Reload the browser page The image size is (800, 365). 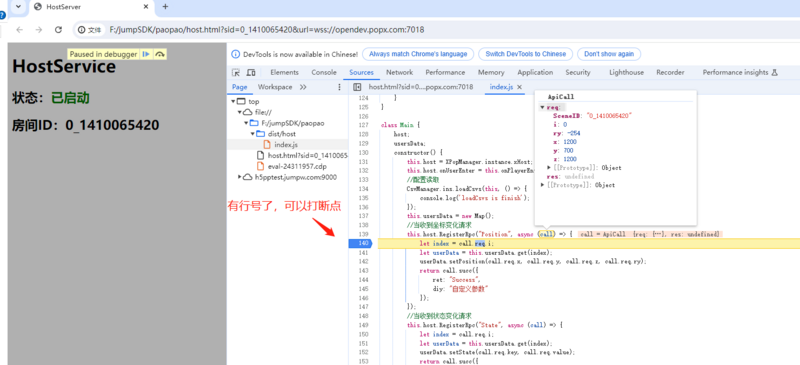58,30
